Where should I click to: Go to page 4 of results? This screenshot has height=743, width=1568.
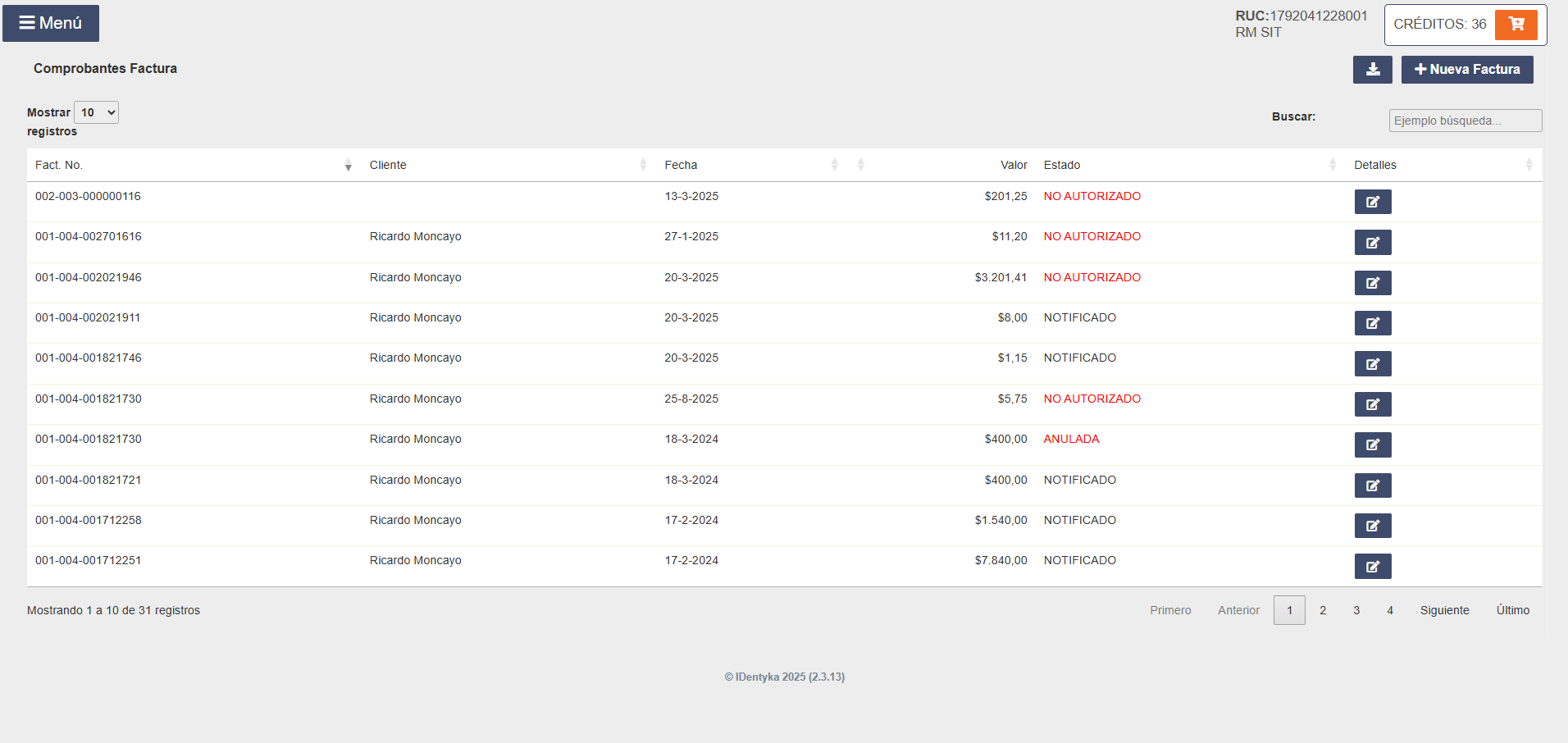[x=1390, y=610]
